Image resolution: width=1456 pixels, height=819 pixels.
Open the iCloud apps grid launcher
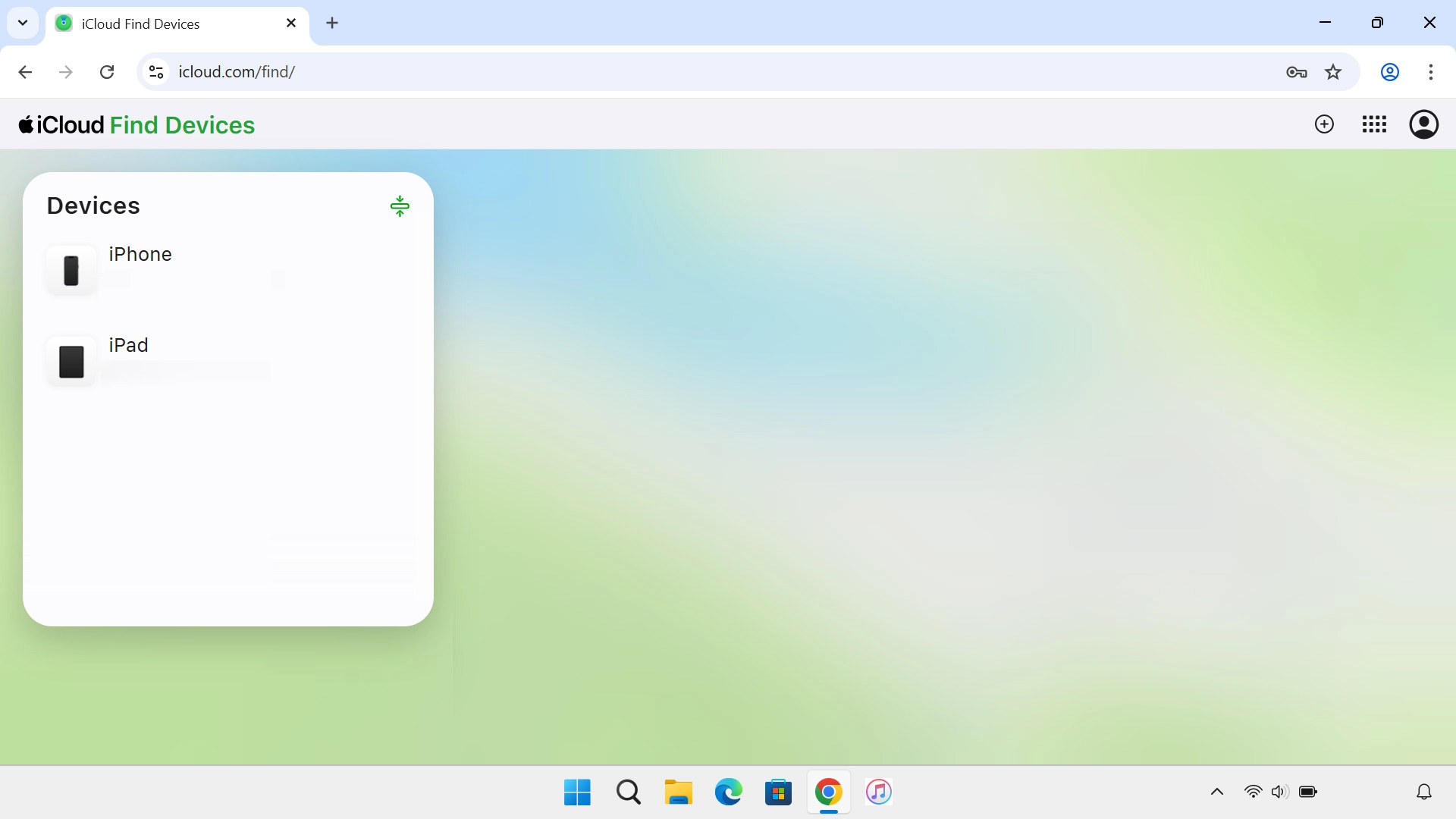1374,124
